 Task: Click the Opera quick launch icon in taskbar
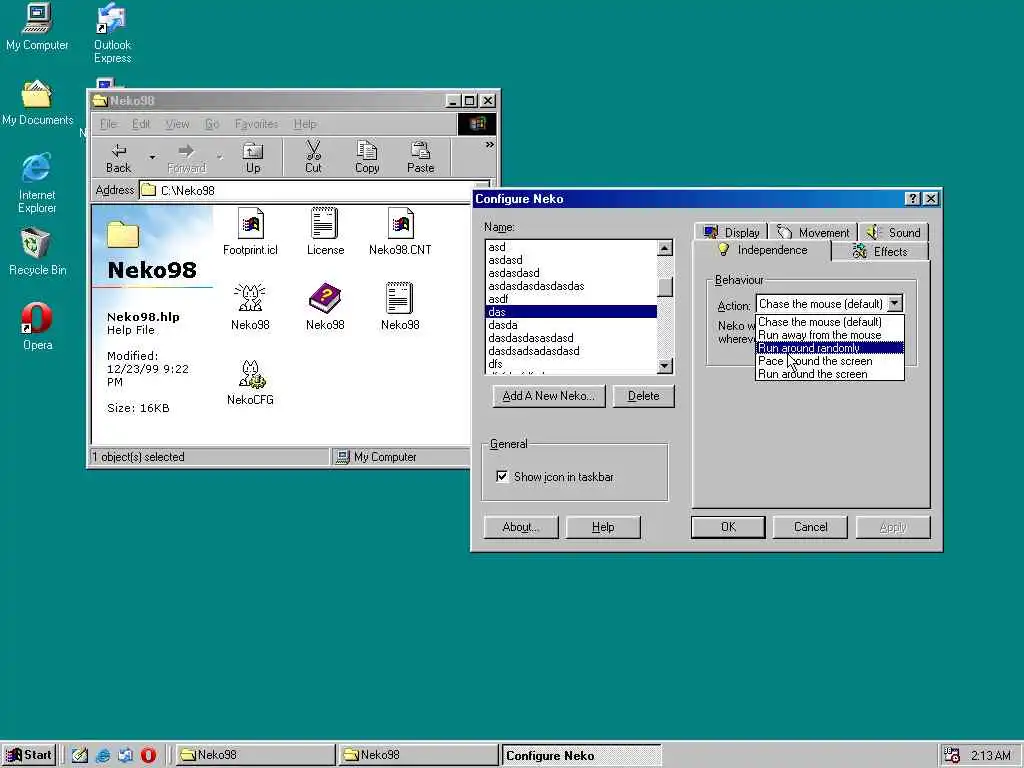(x=148, y=755)
